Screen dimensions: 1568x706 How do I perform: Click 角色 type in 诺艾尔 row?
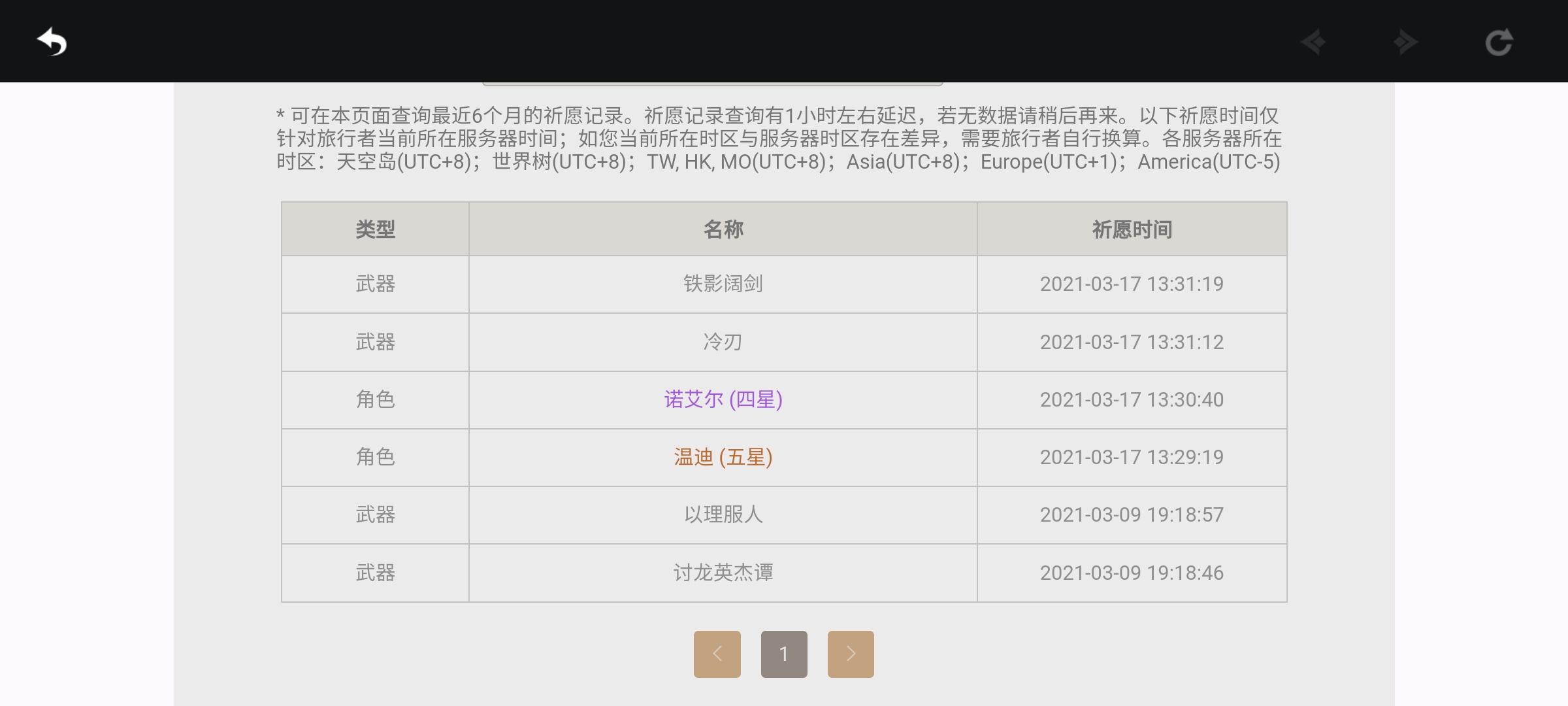(375, 399)
